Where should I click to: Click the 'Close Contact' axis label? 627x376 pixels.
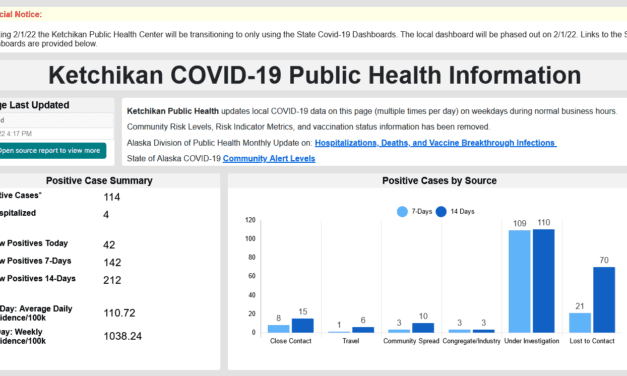coord(291,341)
